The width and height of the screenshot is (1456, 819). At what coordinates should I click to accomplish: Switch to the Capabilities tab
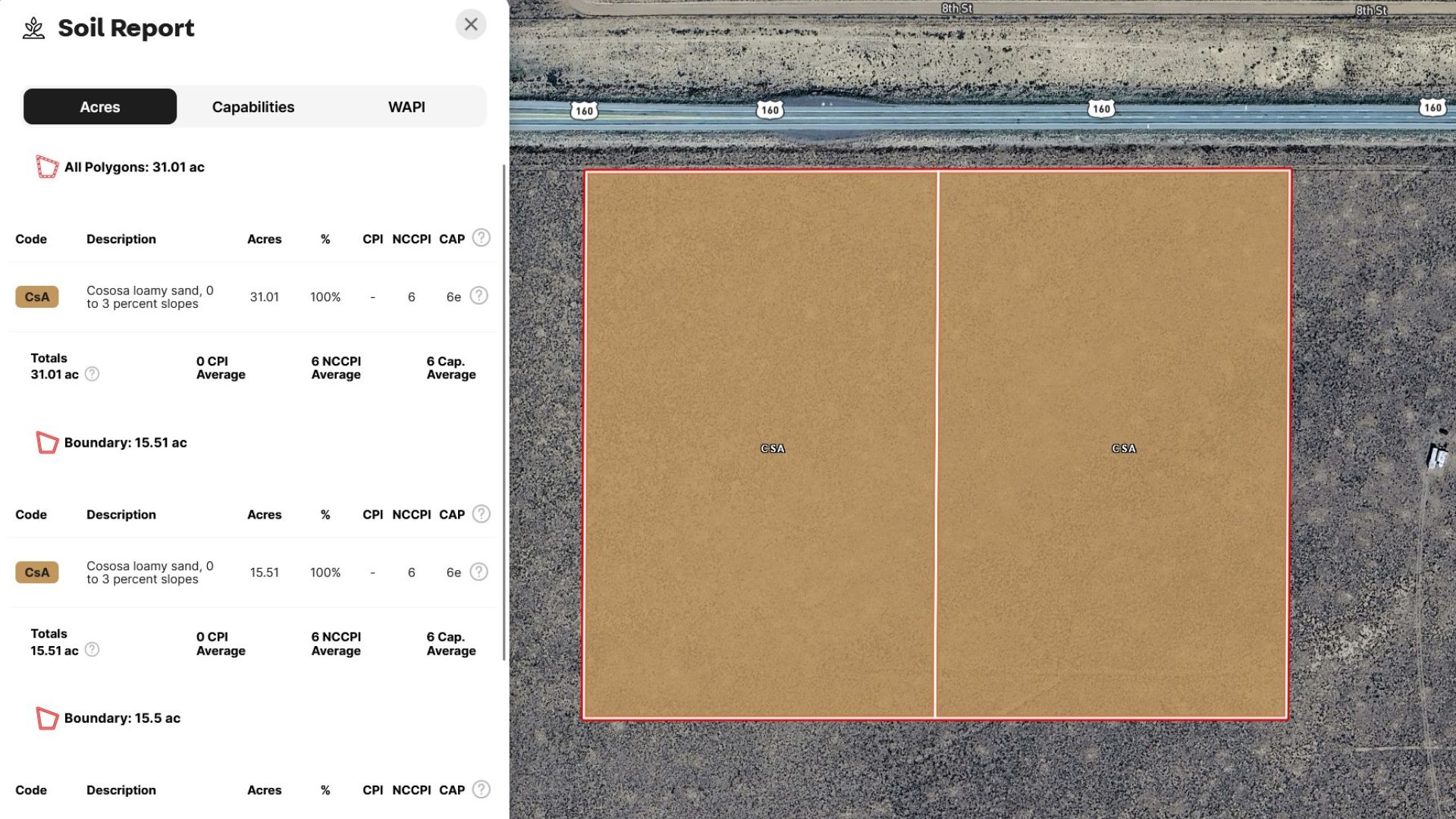(253, 107)
